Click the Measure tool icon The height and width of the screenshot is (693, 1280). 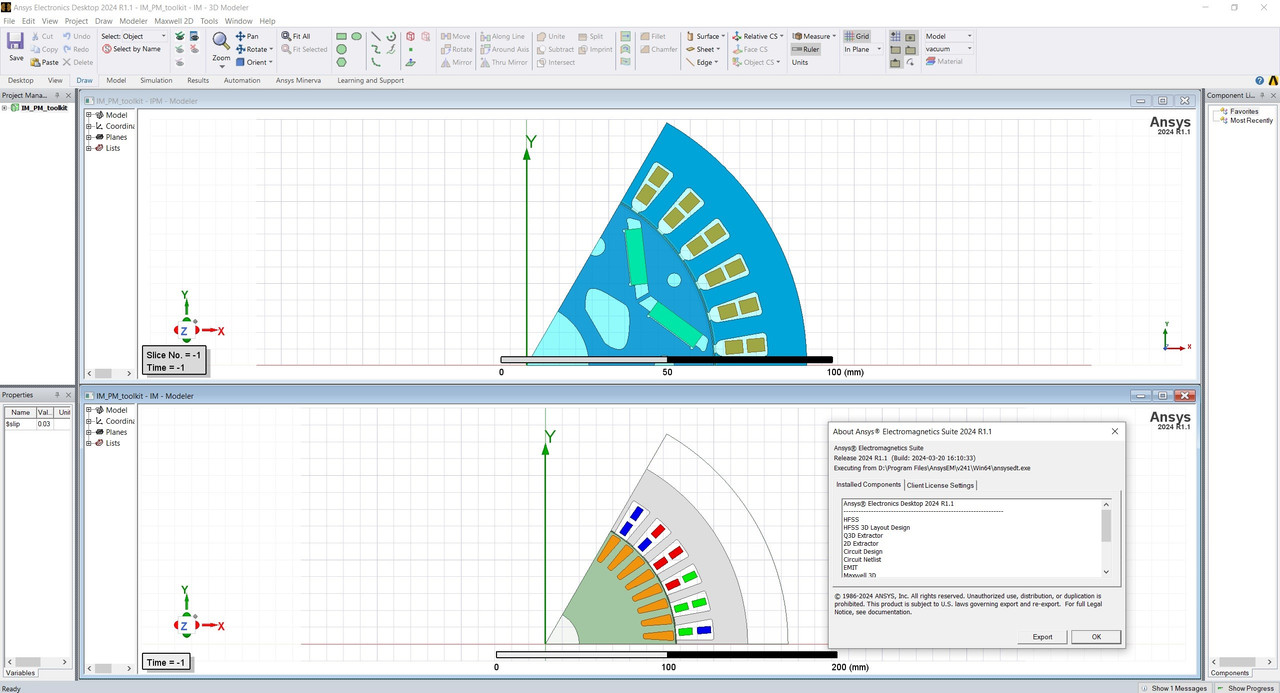click(796, 36)
